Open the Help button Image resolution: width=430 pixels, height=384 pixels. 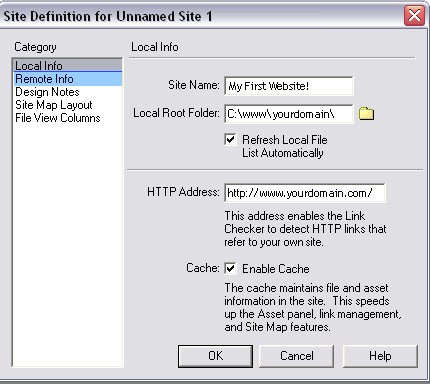coord(380,356)
